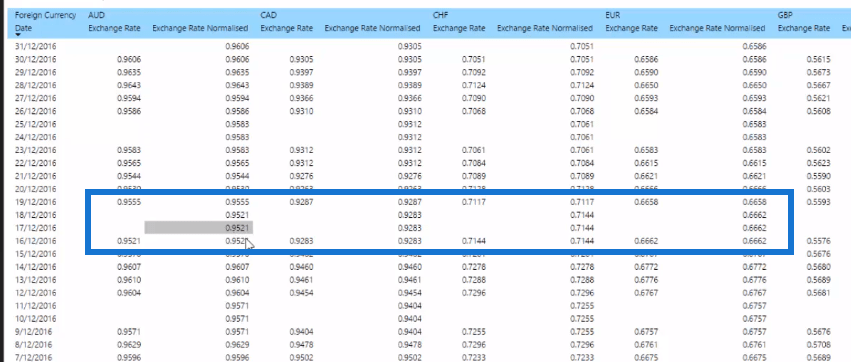Click CHF Normalised value 0.7061 on 25/12/2016 row

pyautogui.click(x=582, y=124)
